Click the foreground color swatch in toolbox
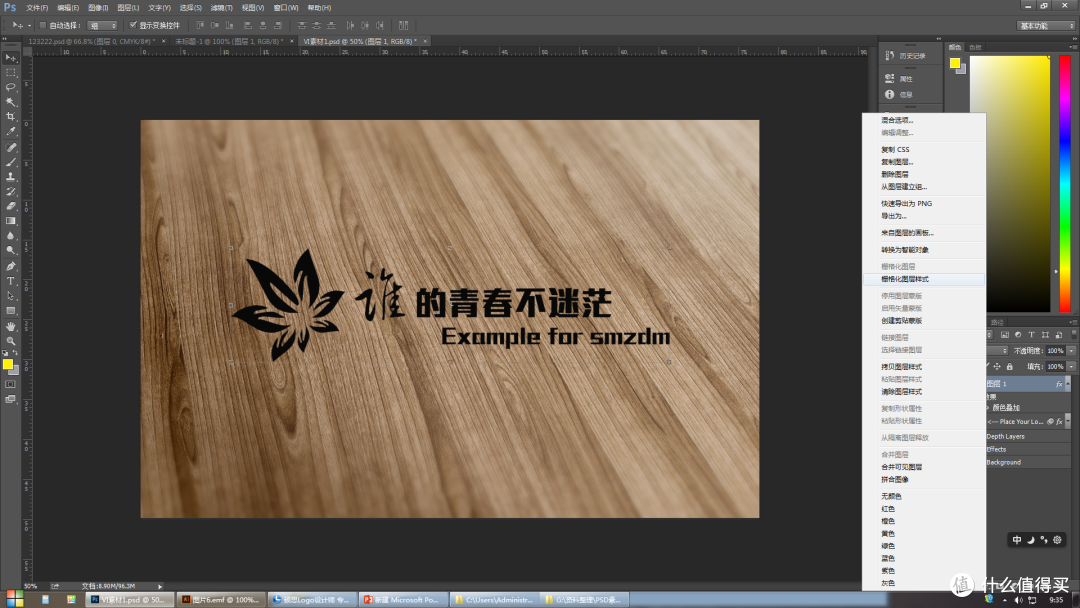Screen dimensions: 1080x608 tap(8, 364)
